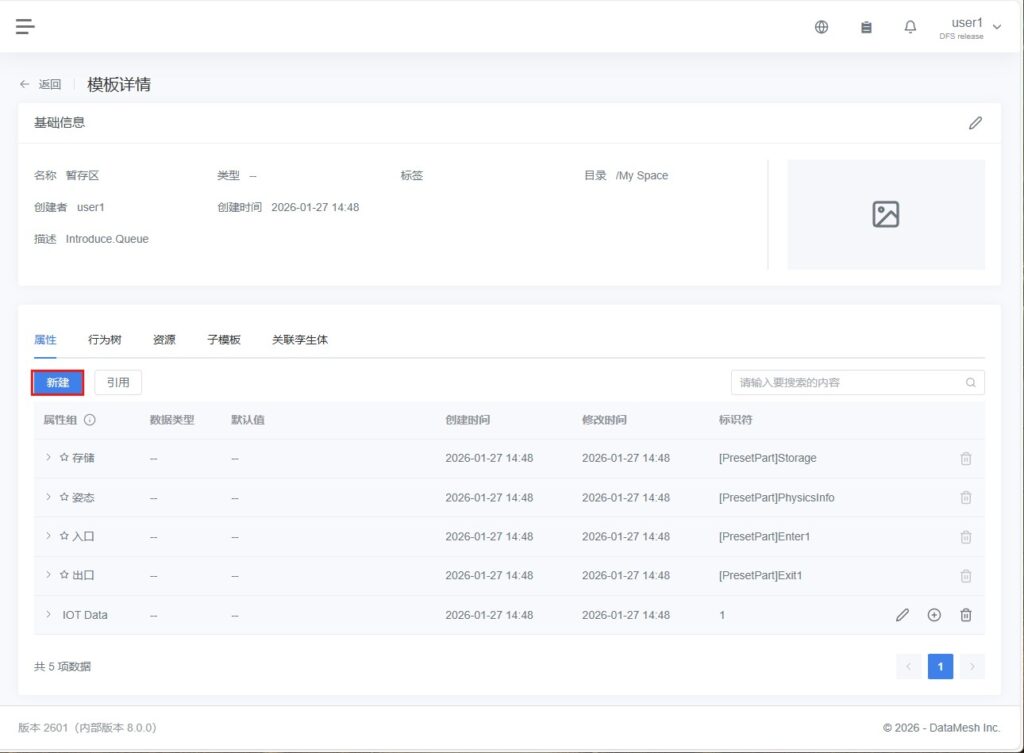Click the 返回 back link
Screen dimensions: 1024x753
click(41, 85)
